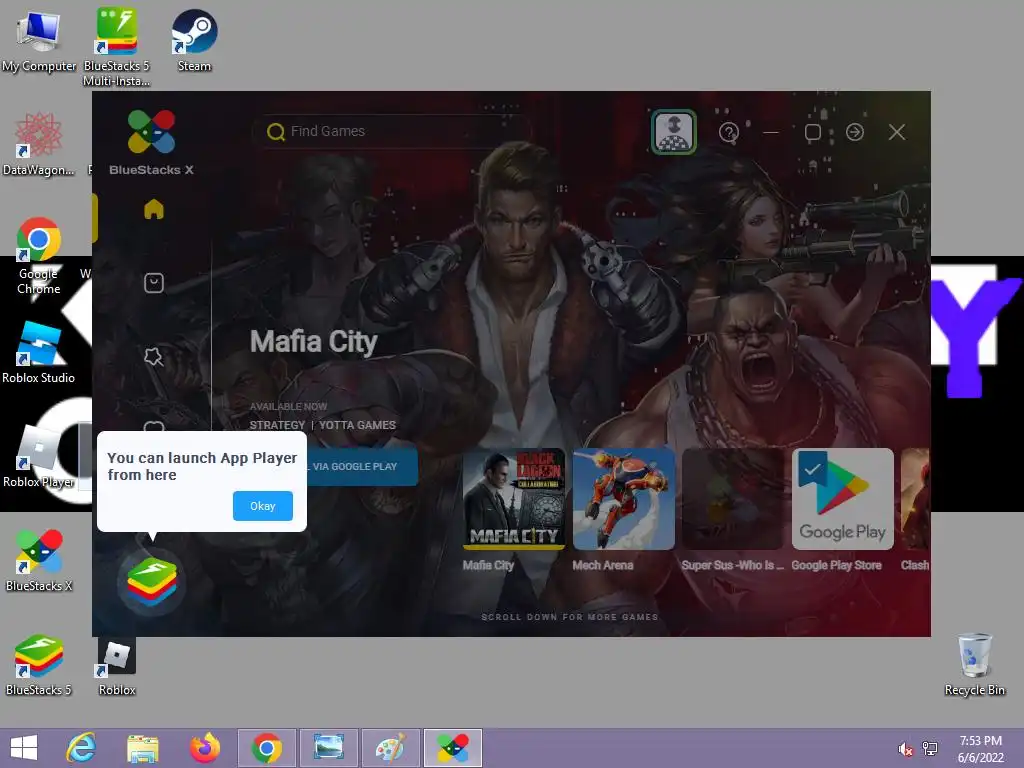This screenshot has height=768, width=1024.
Task: Minimize the BlueStacks X window
Action: pos(771,133)
